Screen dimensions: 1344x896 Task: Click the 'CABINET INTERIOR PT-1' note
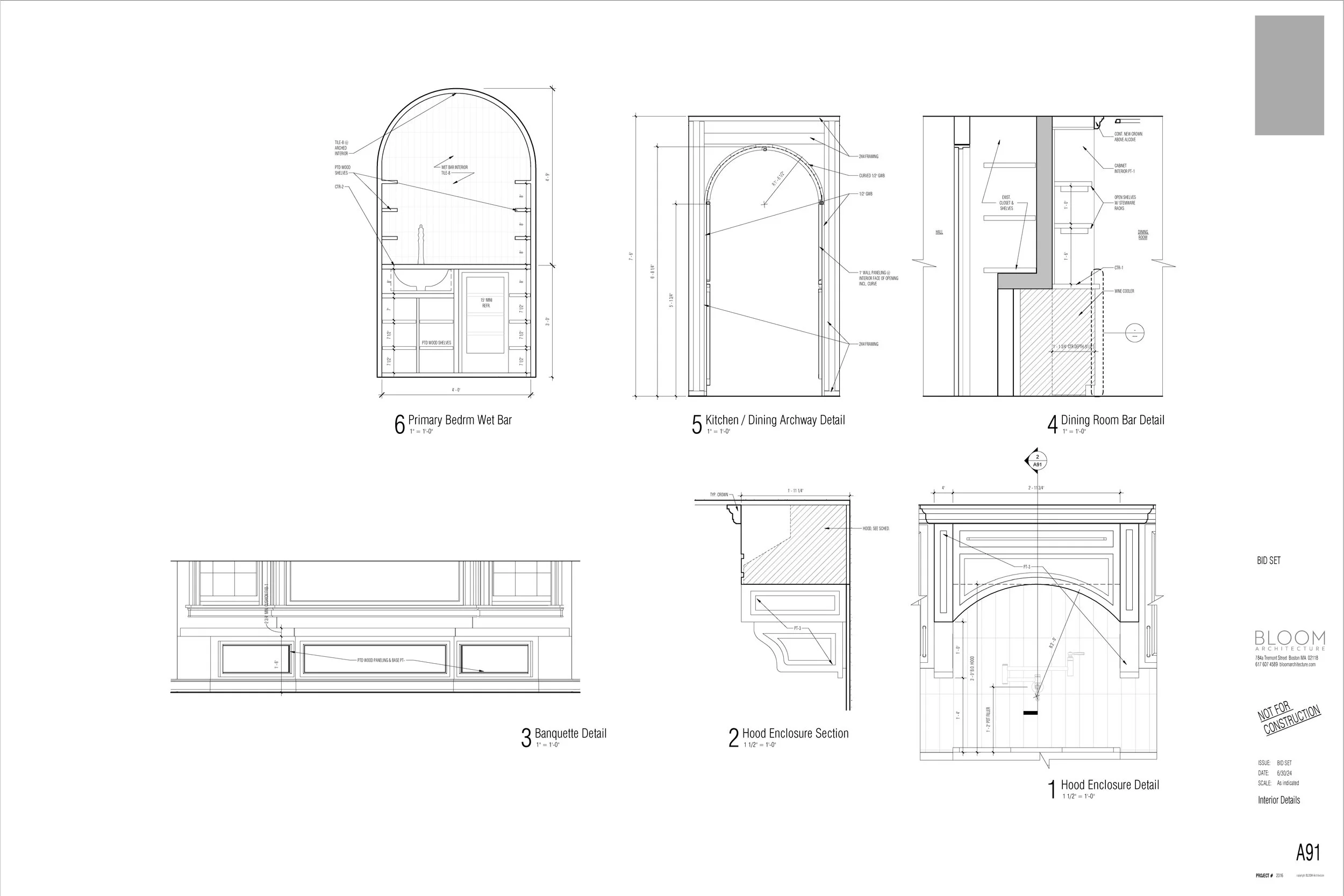(x=1125, y=169)
